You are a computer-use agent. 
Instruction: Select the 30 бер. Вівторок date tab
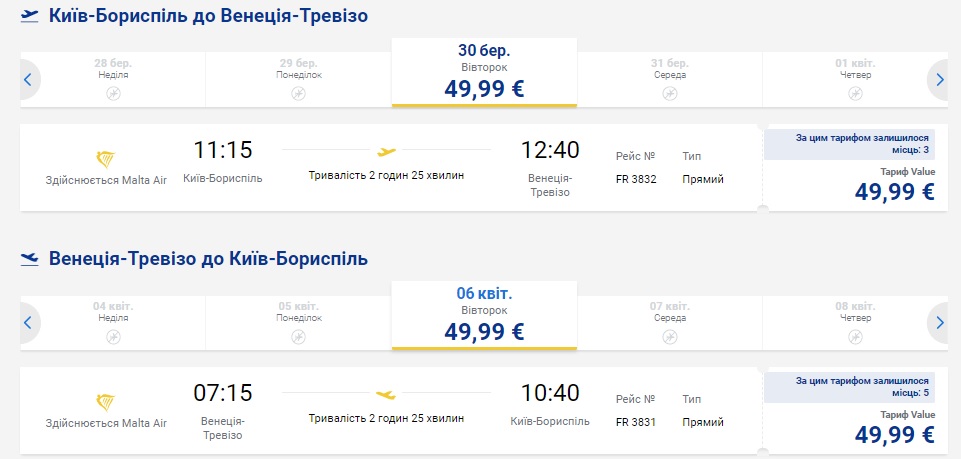pos(484,72)
